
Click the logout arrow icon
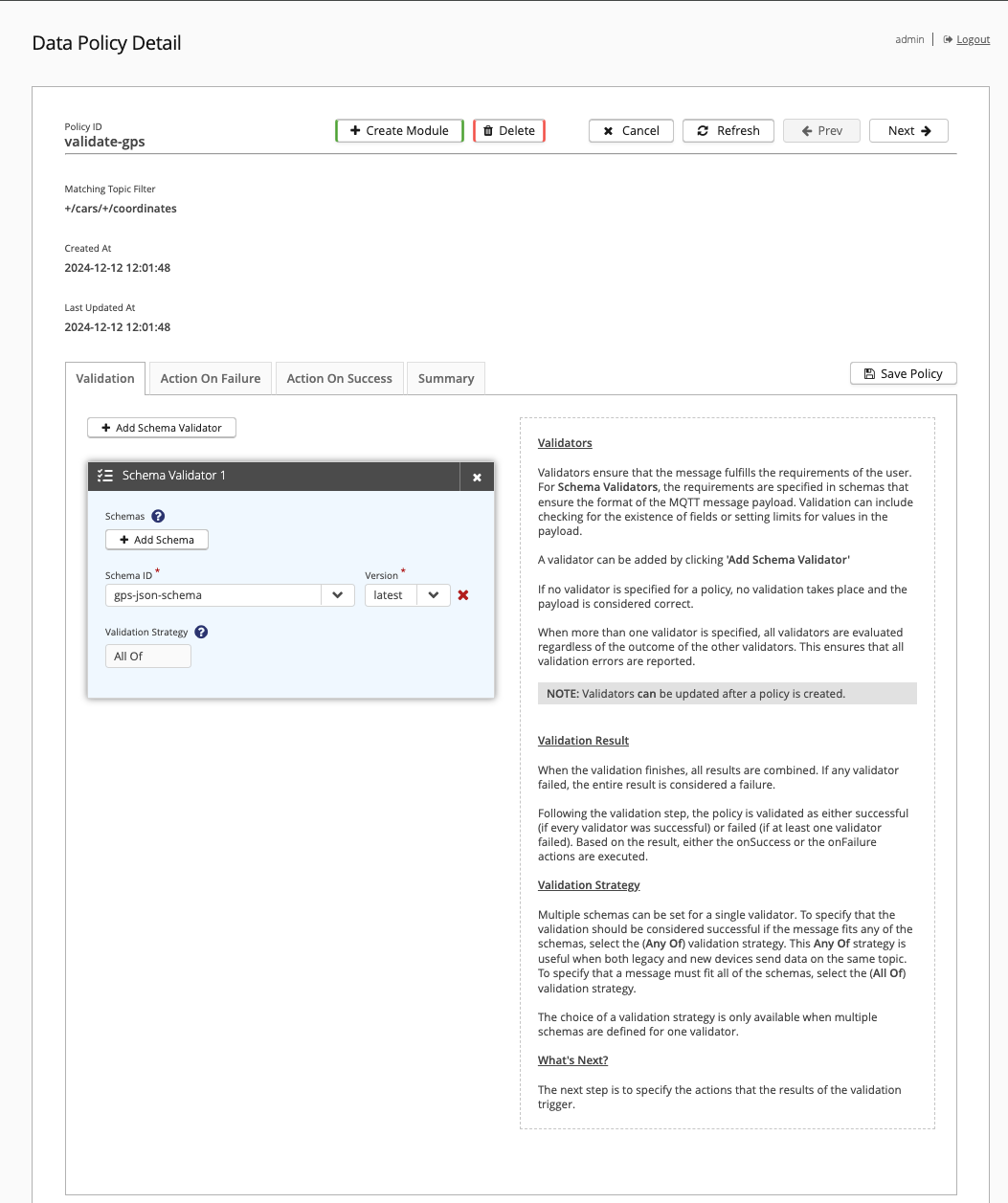(x=948, y=39)
